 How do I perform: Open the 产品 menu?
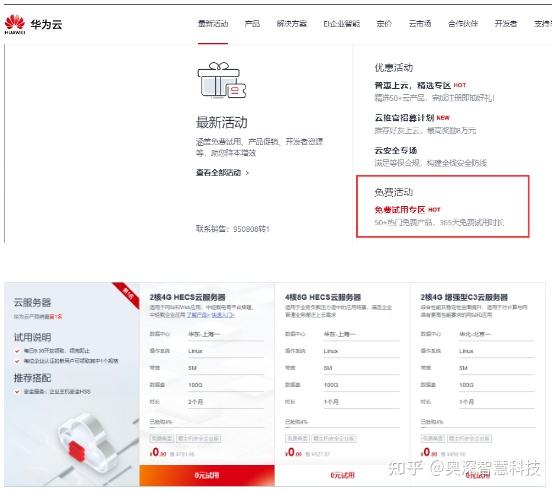[x=252, y=24]
